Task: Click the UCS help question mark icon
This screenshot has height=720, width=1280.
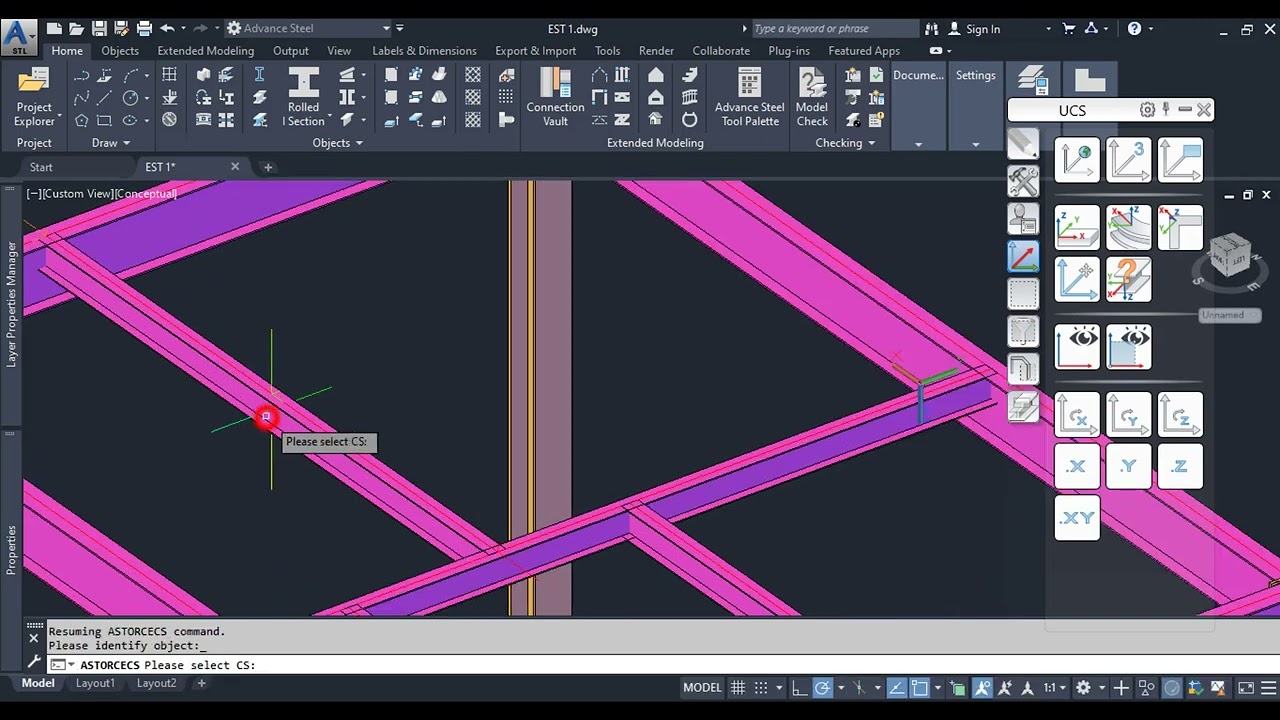Action: [x=1128, y=279]
